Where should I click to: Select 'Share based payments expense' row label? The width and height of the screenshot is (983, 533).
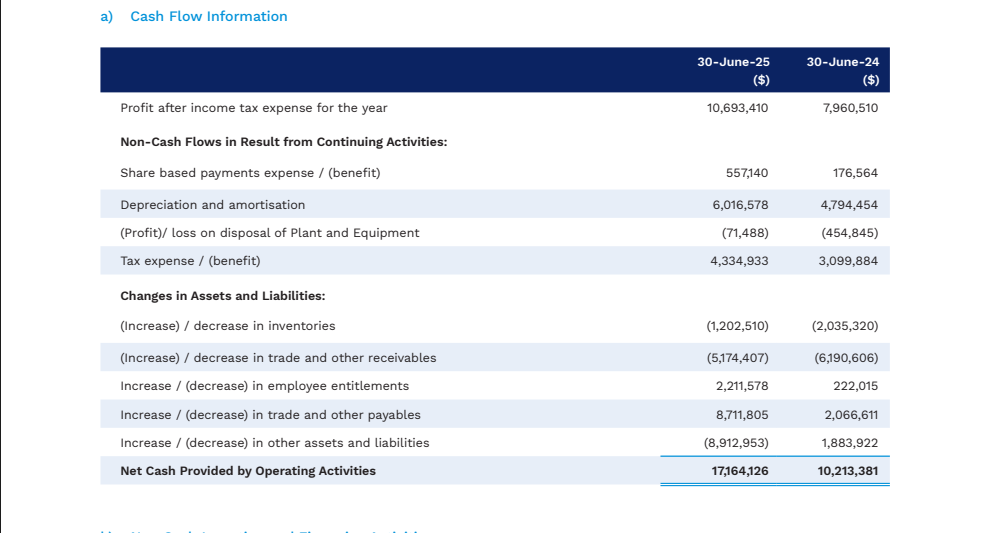(x=250, y=173)
